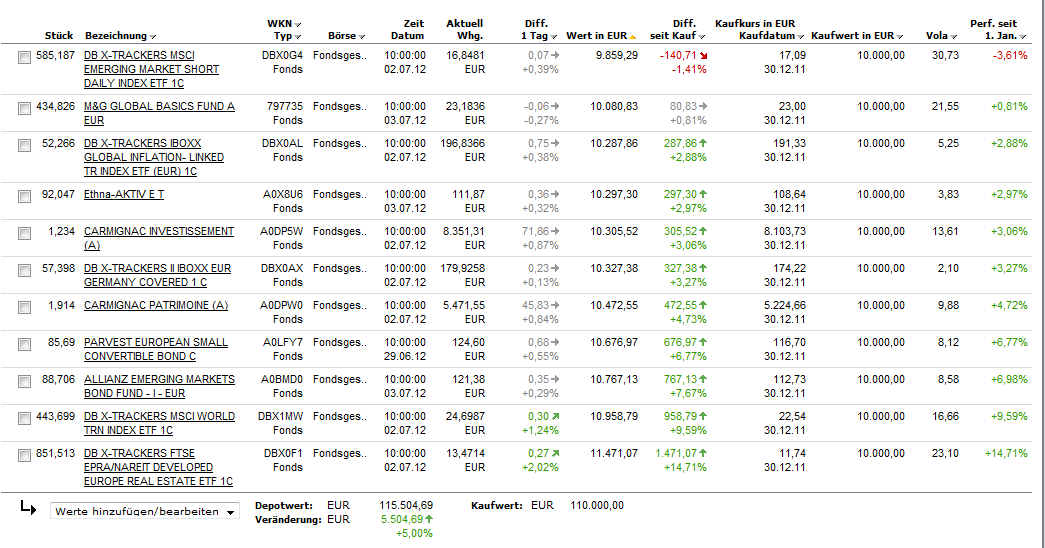Click green arrow beside Veränderung 5.504,69

tap(429, 519)
